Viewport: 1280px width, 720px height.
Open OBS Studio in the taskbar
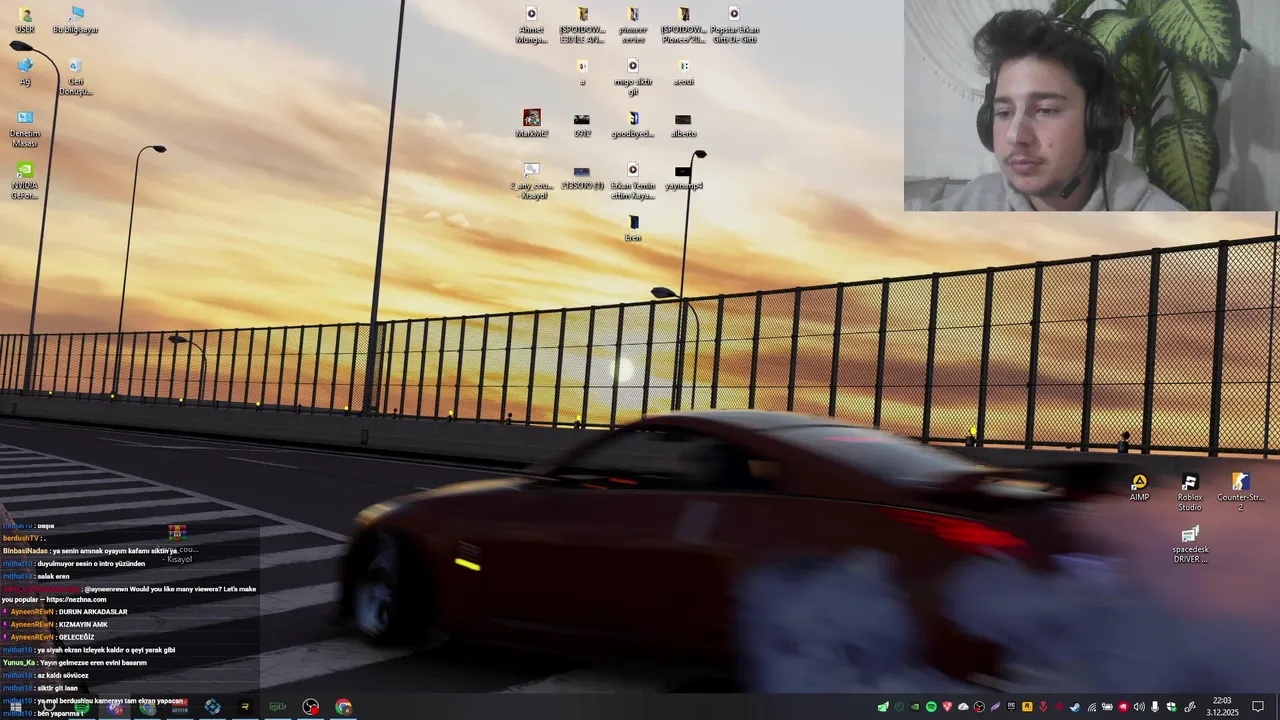pos(311,707)
